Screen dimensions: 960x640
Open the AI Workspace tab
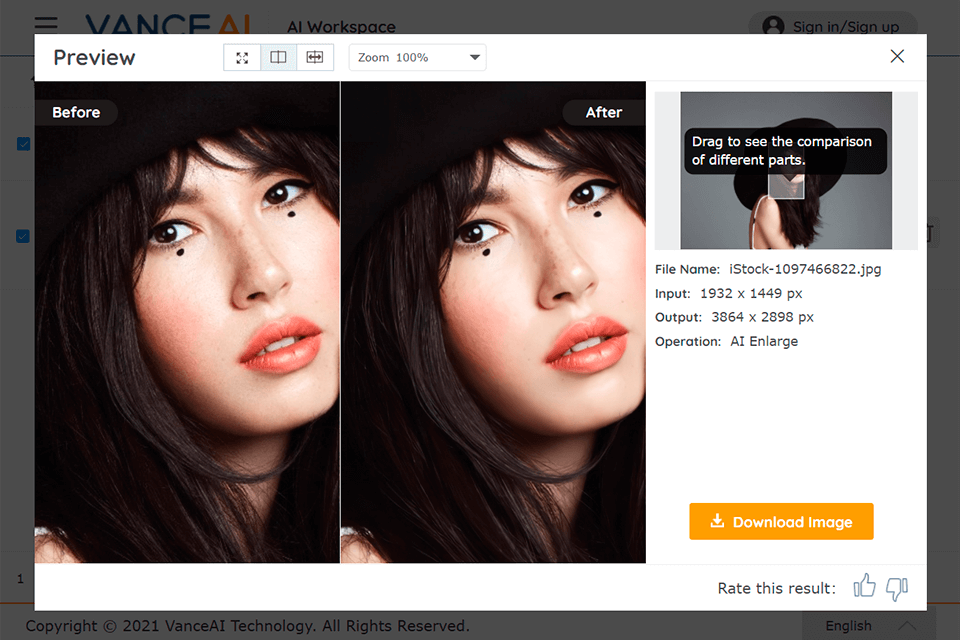[341, 27]
